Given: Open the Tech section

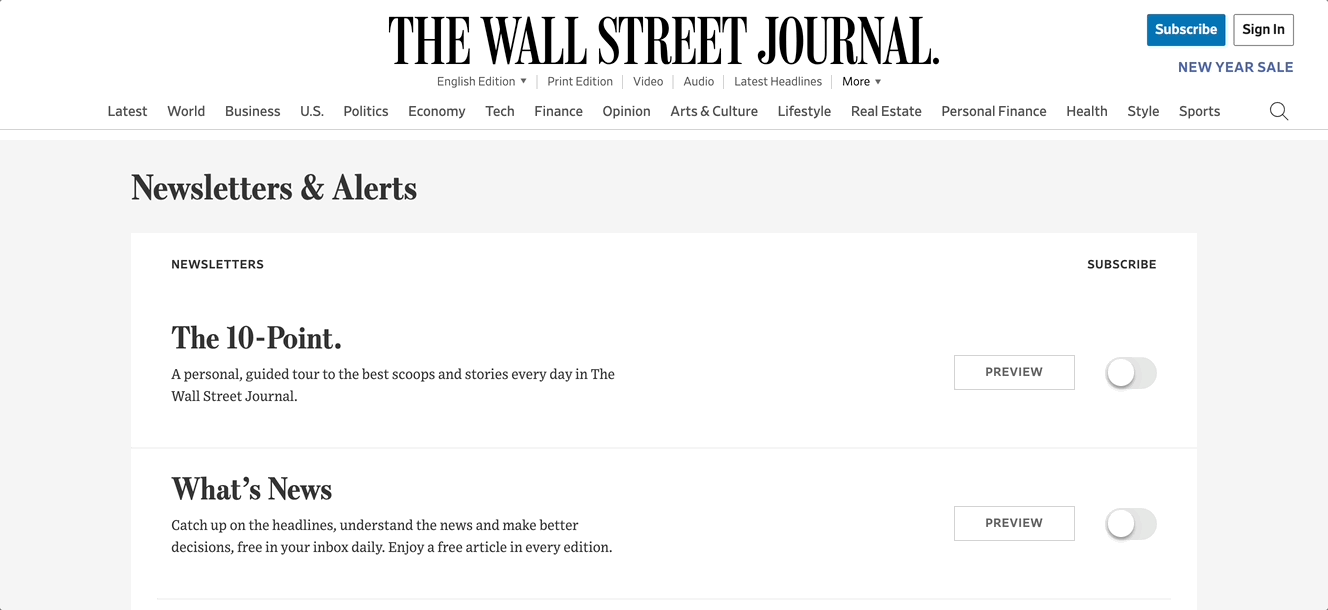Looking at the screenshot, I should point(500,111).
